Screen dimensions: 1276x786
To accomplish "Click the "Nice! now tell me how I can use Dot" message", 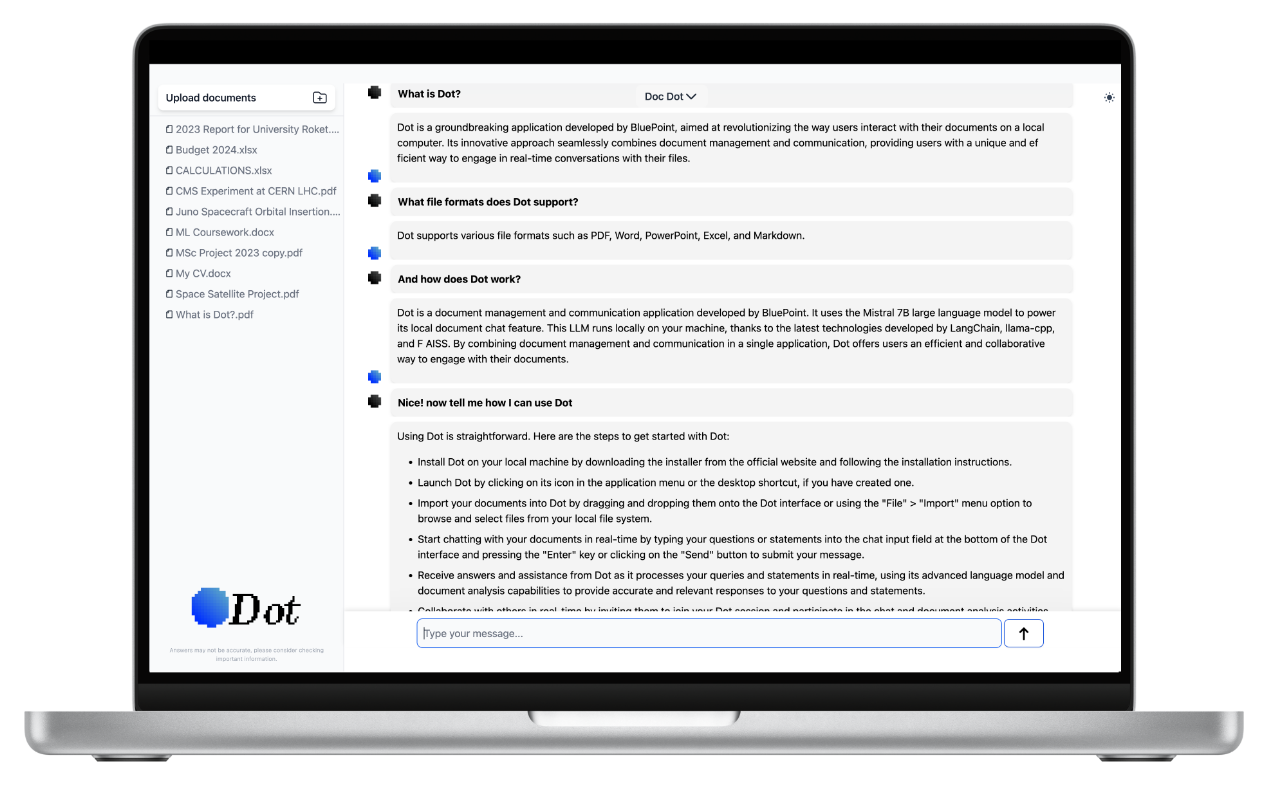I will click(731, 403).
